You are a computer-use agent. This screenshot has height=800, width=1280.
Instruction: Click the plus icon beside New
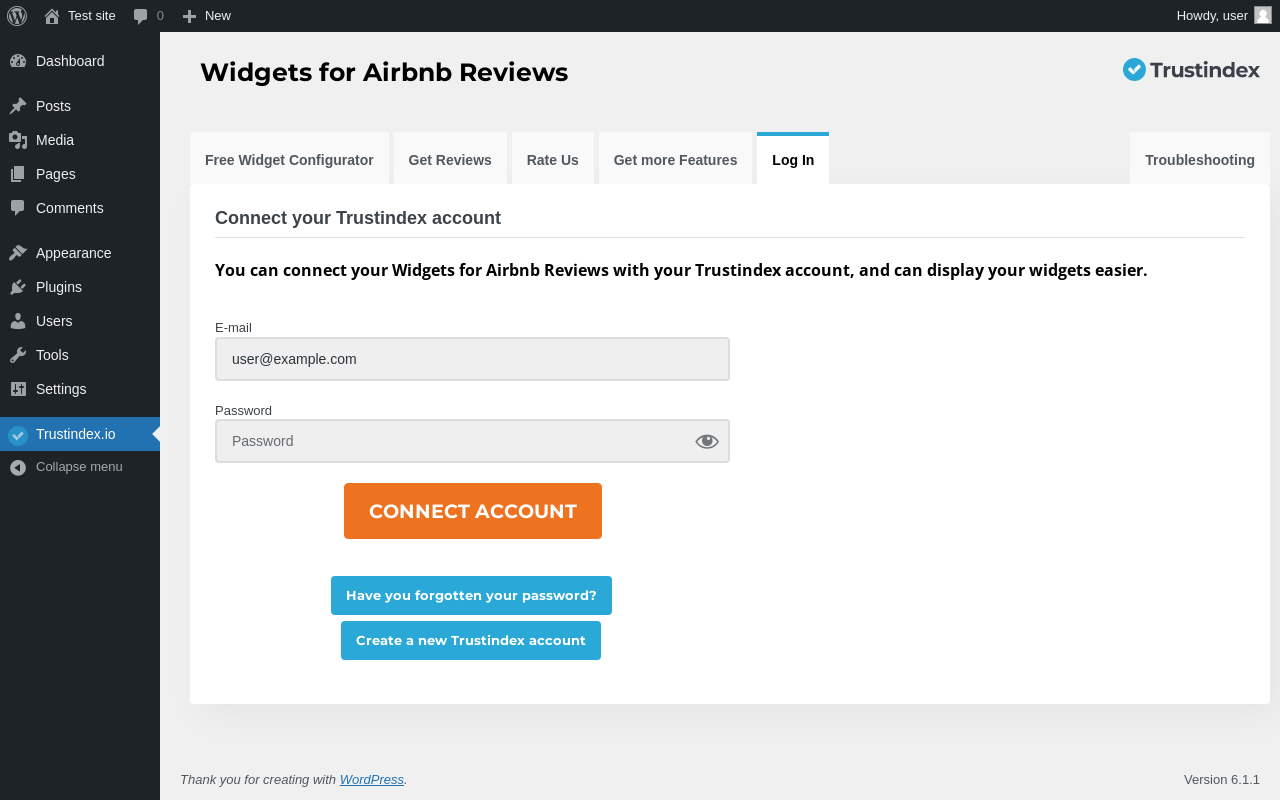(189, 16)
